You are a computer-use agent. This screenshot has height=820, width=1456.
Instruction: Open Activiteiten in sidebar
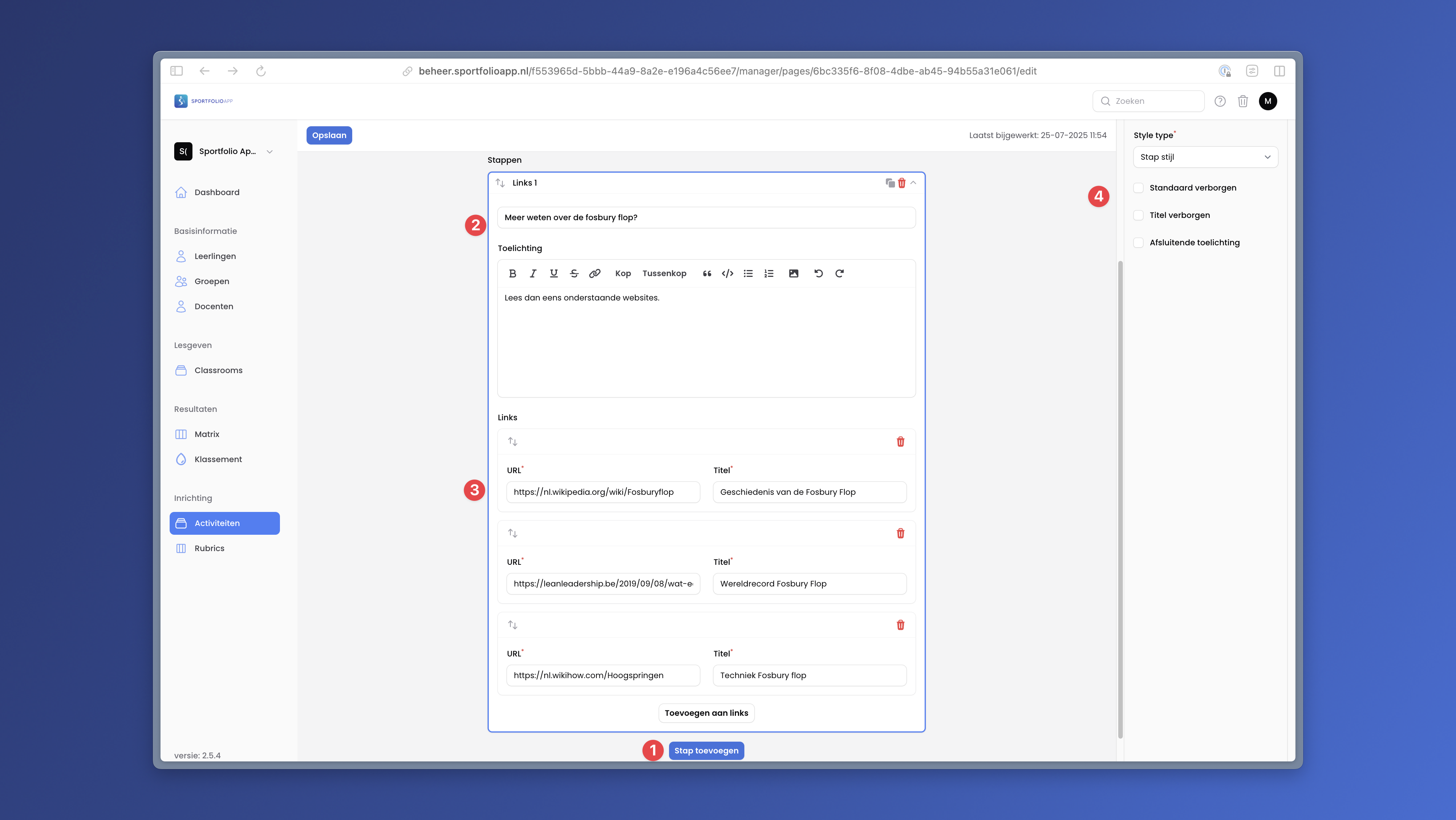224,523
